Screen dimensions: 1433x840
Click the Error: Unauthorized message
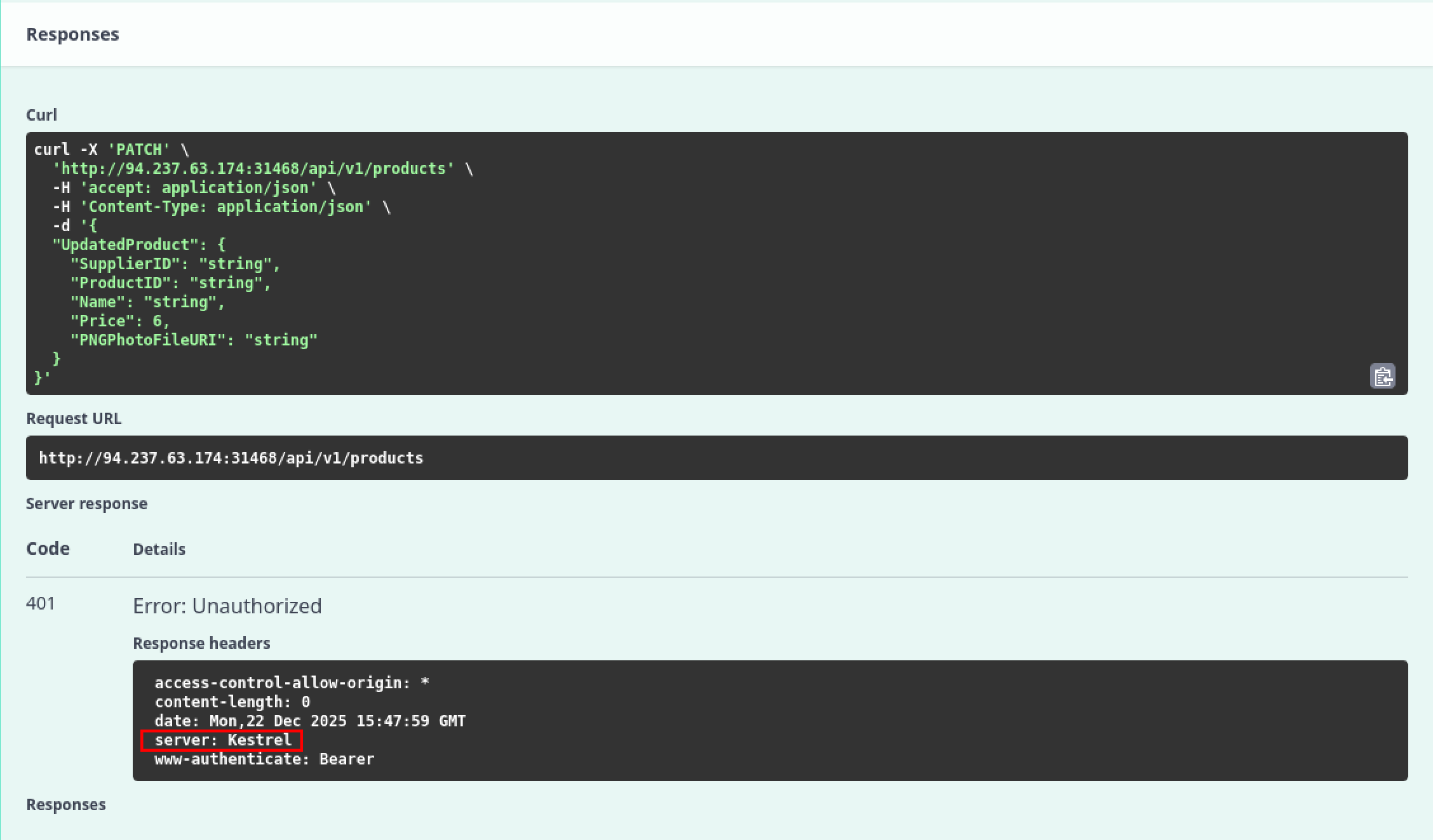[x=227, y=606]
